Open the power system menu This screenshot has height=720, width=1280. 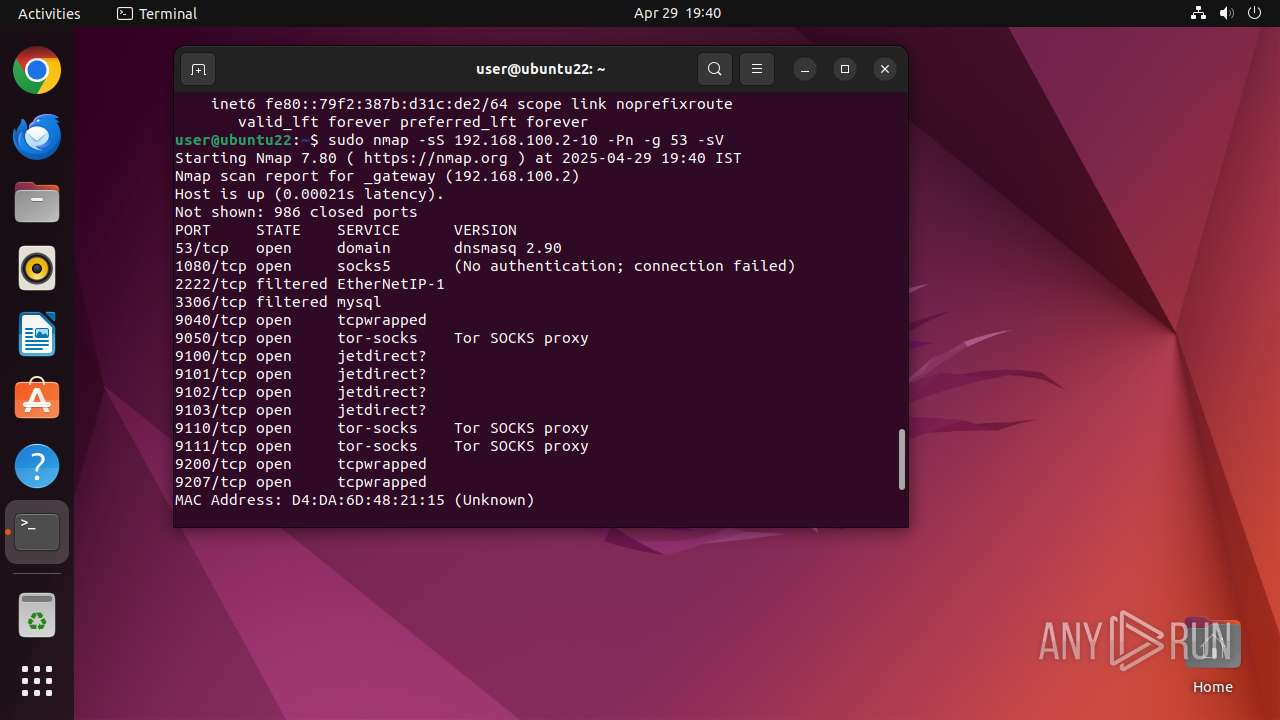pos(1254,13)
